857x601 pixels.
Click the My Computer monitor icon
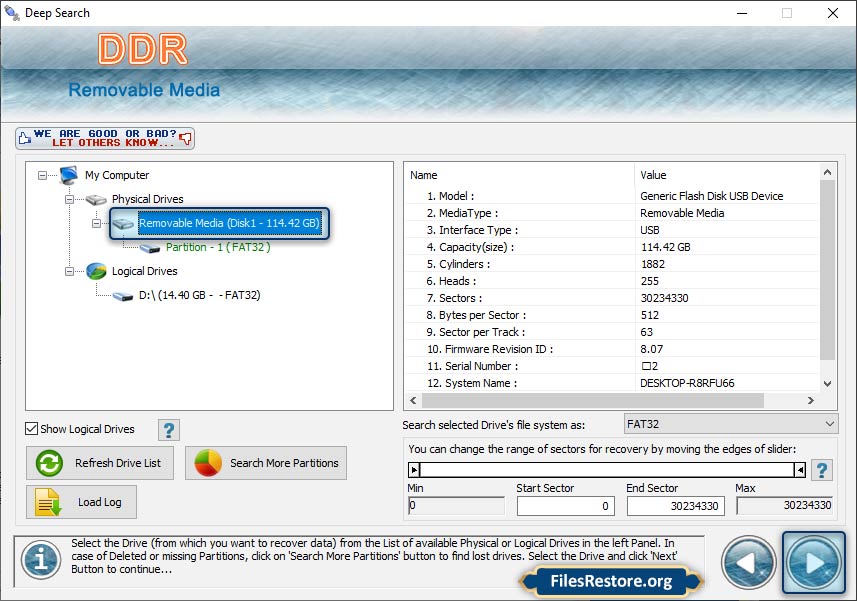[69, 175]
